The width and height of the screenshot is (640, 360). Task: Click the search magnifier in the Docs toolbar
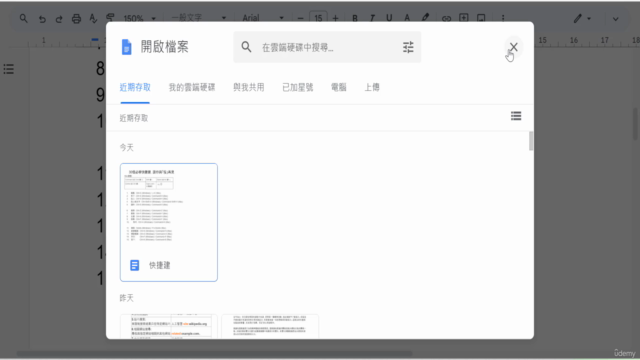(23, 18)
